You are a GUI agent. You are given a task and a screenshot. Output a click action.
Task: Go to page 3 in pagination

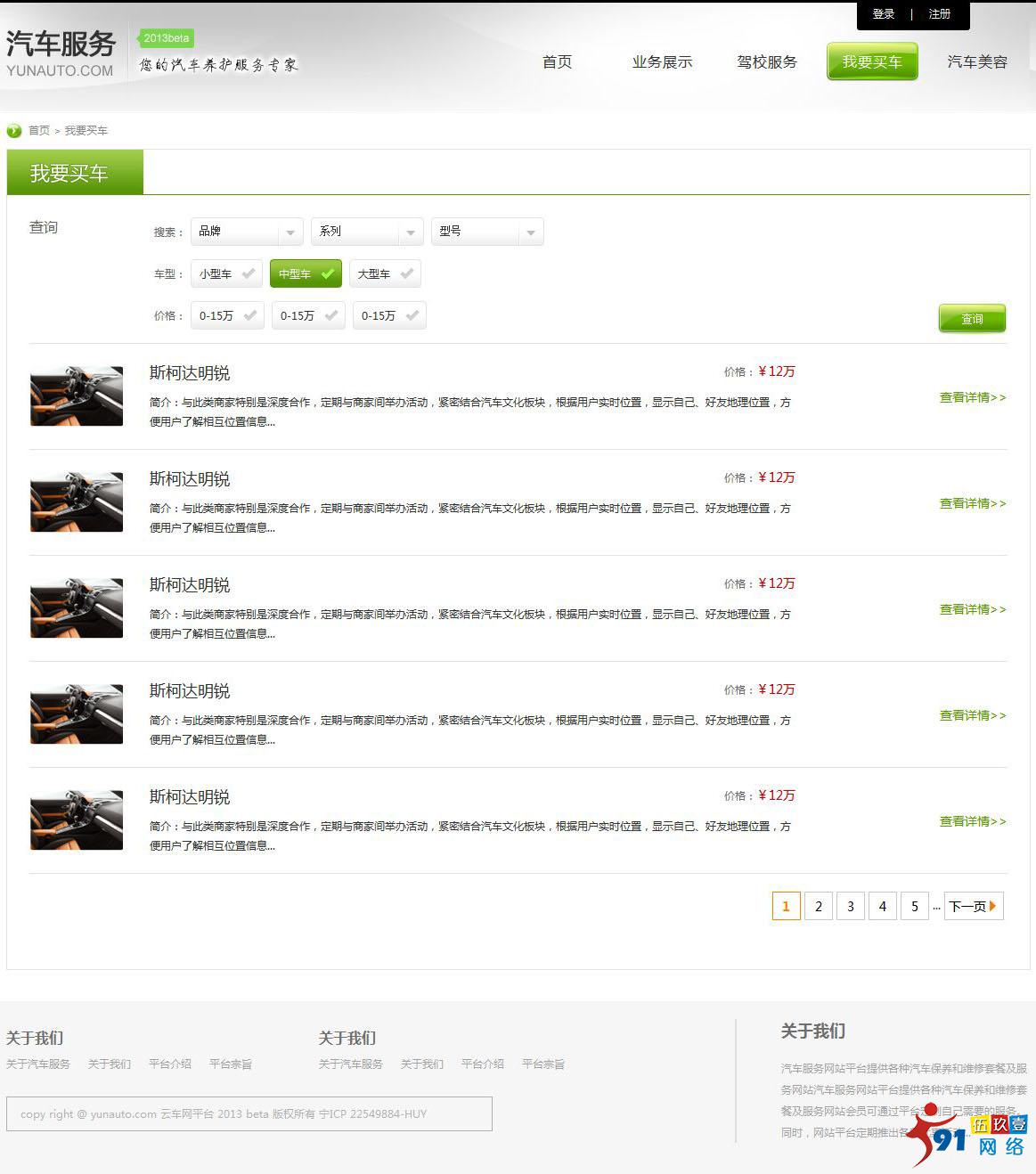pos(851,907)
